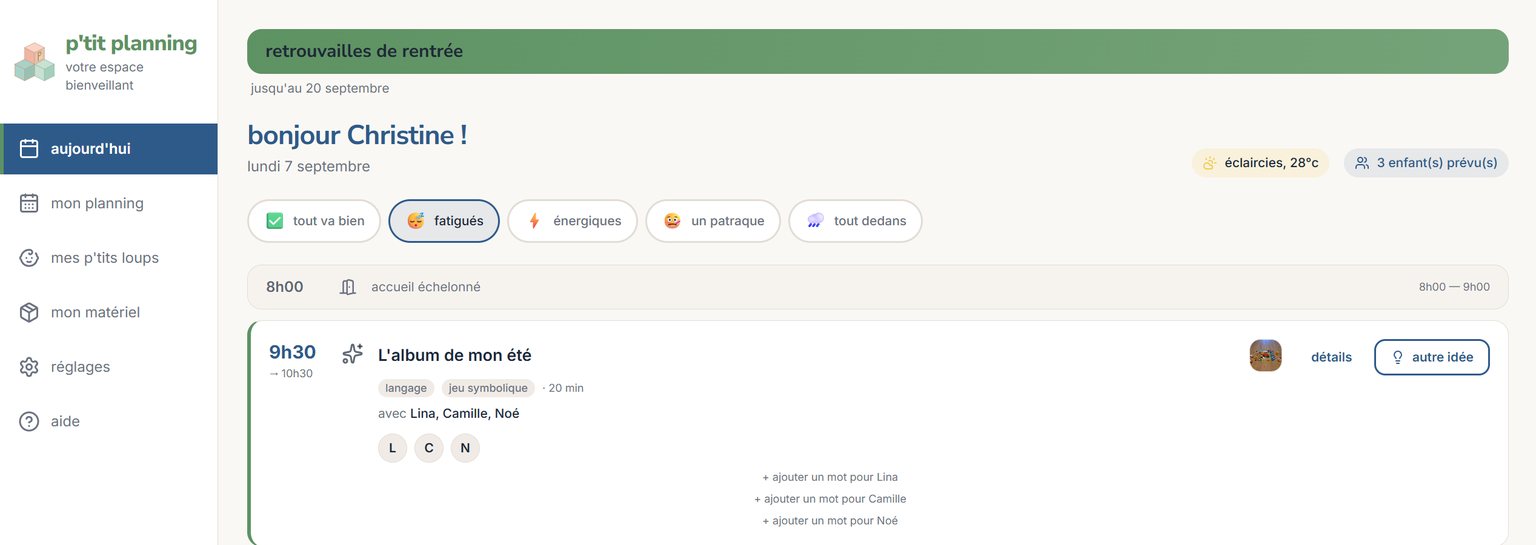Click the p'tit planning blocks logo
This screenshot has height=545, width=1536.
[34, 62]
